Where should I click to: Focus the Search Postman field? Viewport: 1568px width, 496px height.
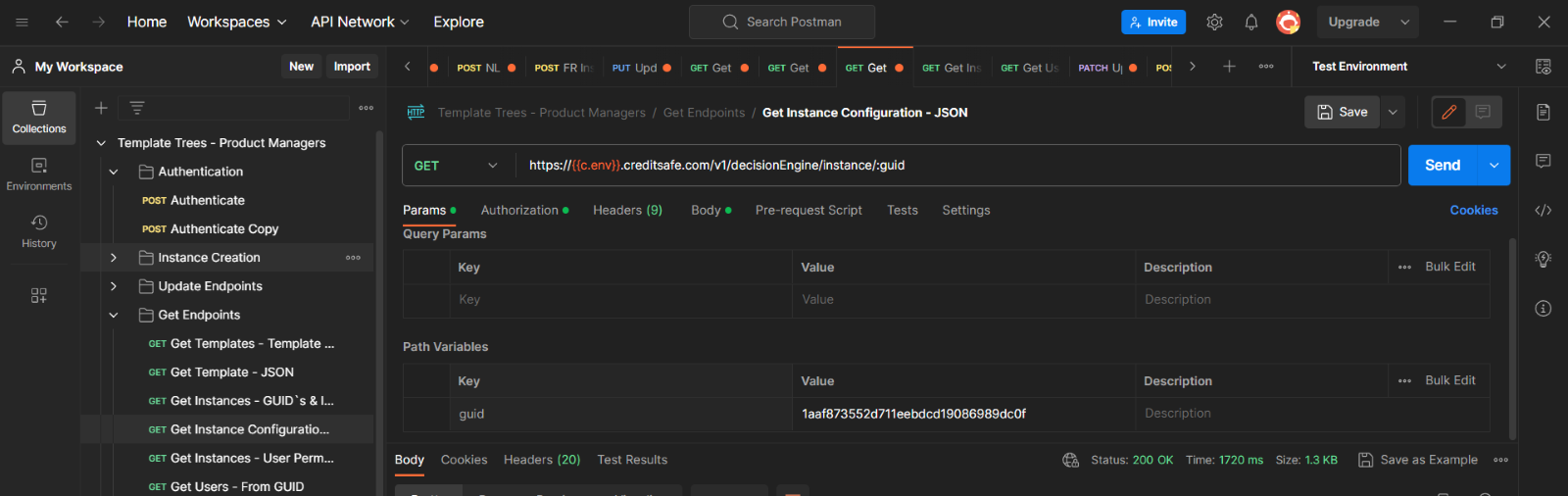click(x=782, y=22)
